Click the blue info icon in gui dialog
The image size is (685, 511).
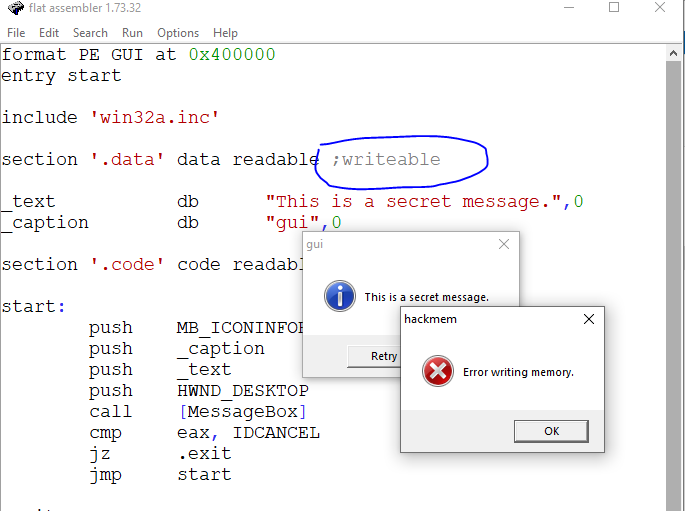pyautogui.click(x=340, y=296)
